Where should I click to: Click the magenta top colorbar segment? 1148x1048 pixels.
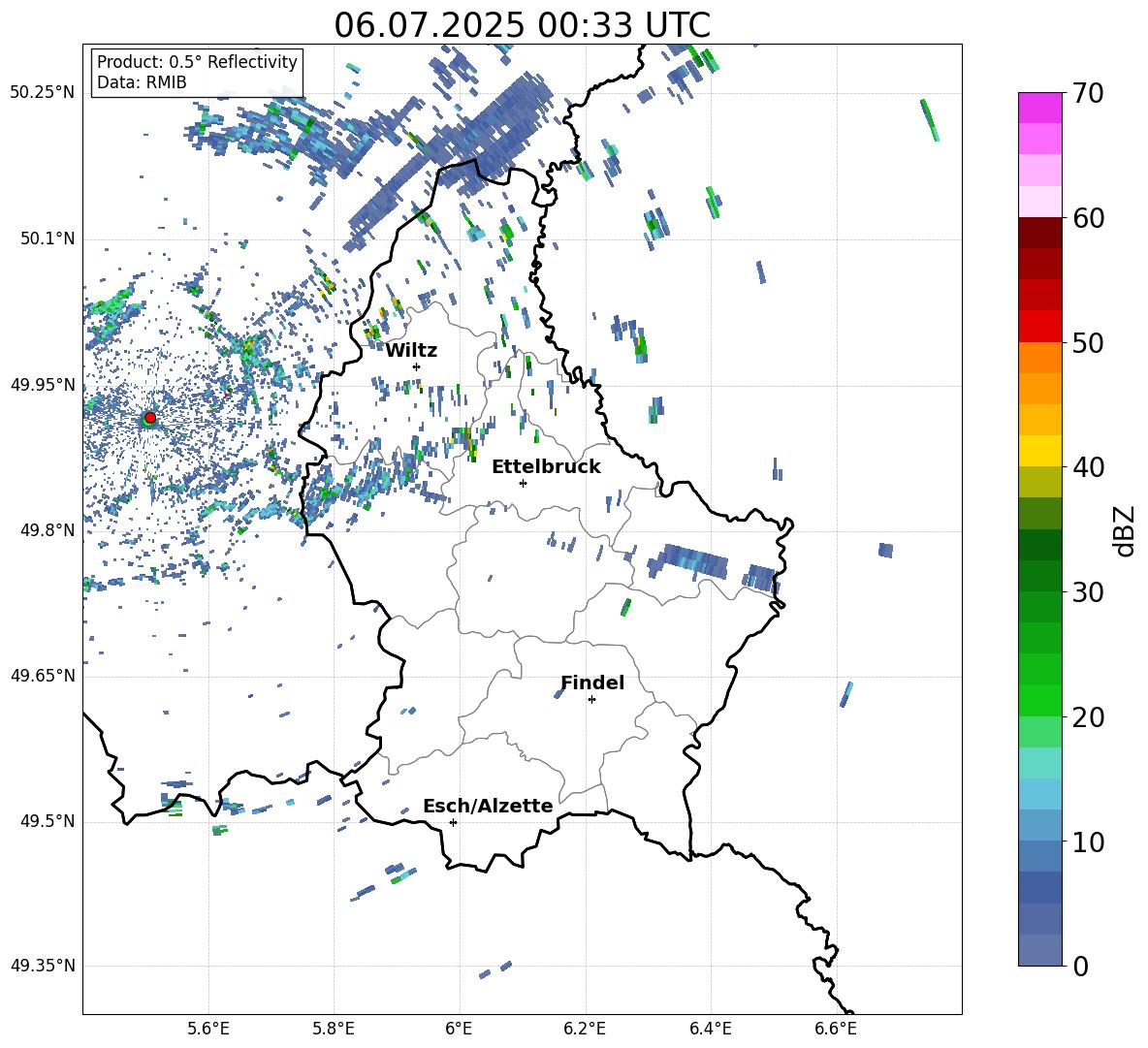pos(1040,108)
